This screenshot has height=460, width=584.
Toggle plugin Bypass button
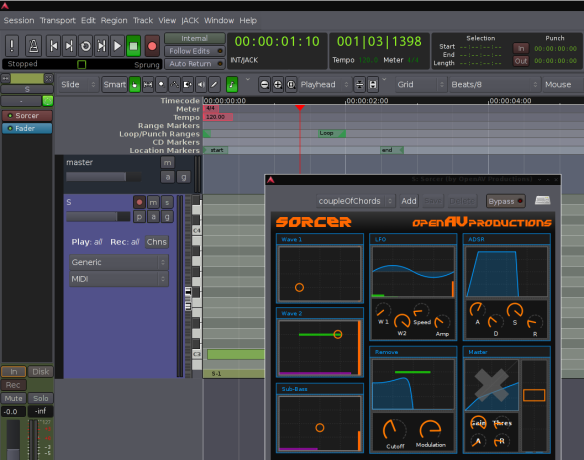click(505, 202)
